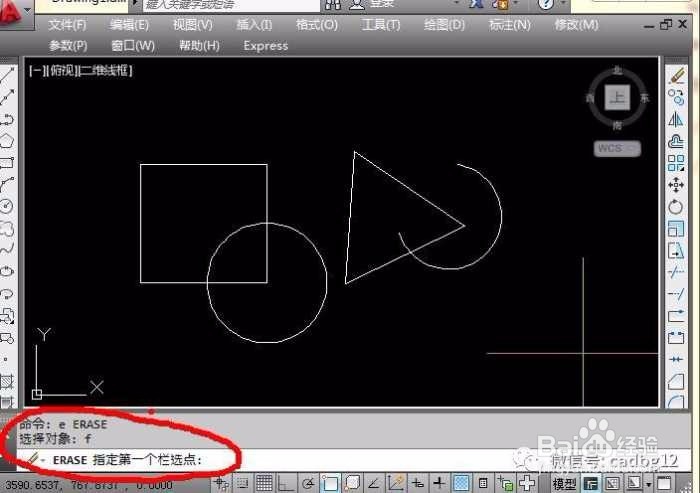700x493 pixels.
Task: Open the 插入(I) menu
Action: click(x=254, y=25)
